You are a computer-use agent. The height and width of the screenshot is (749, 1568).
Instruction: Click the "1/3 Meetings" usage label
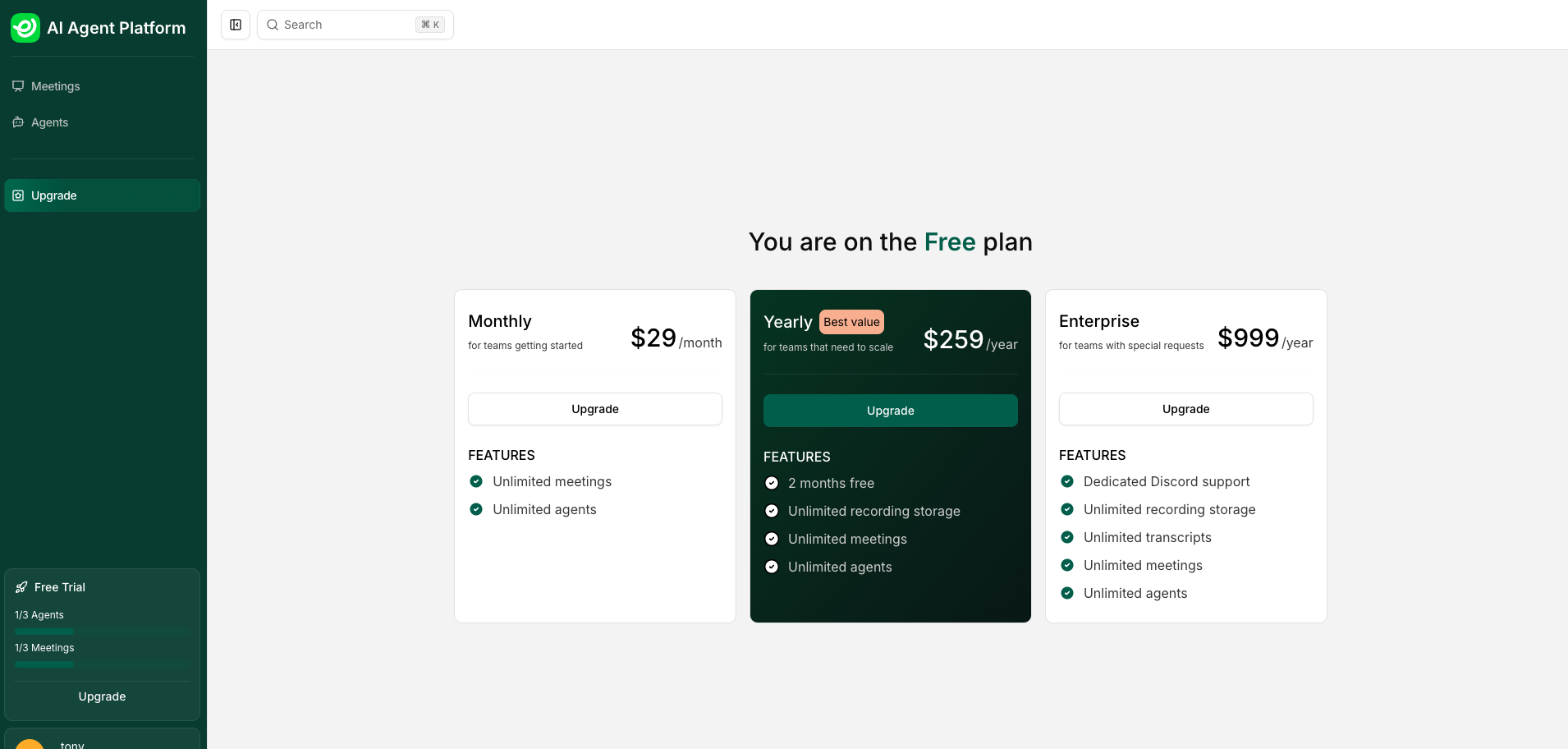44,648
